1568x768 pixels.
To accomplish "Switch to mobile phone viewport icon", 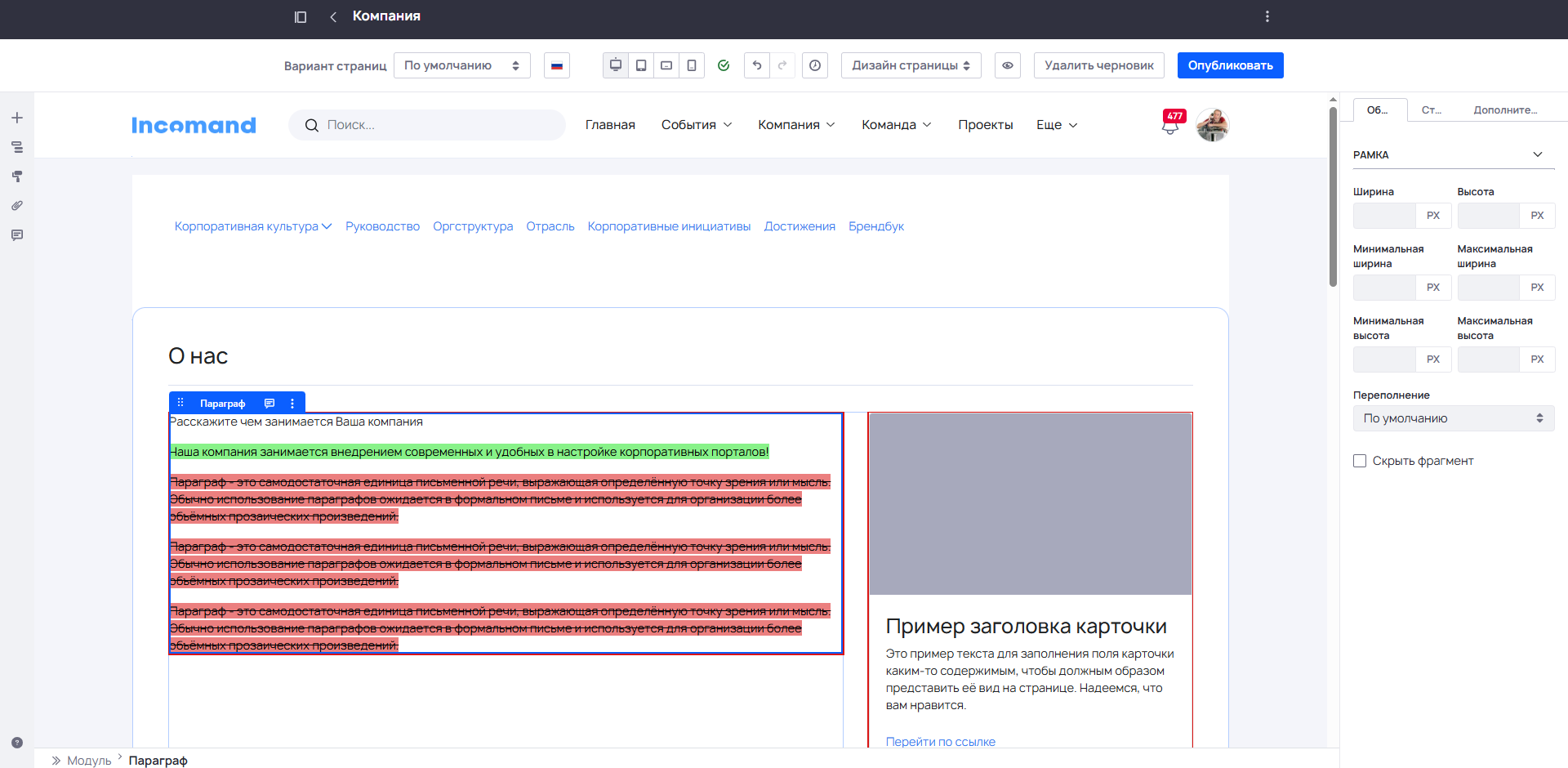I will (x=692, y=65).
